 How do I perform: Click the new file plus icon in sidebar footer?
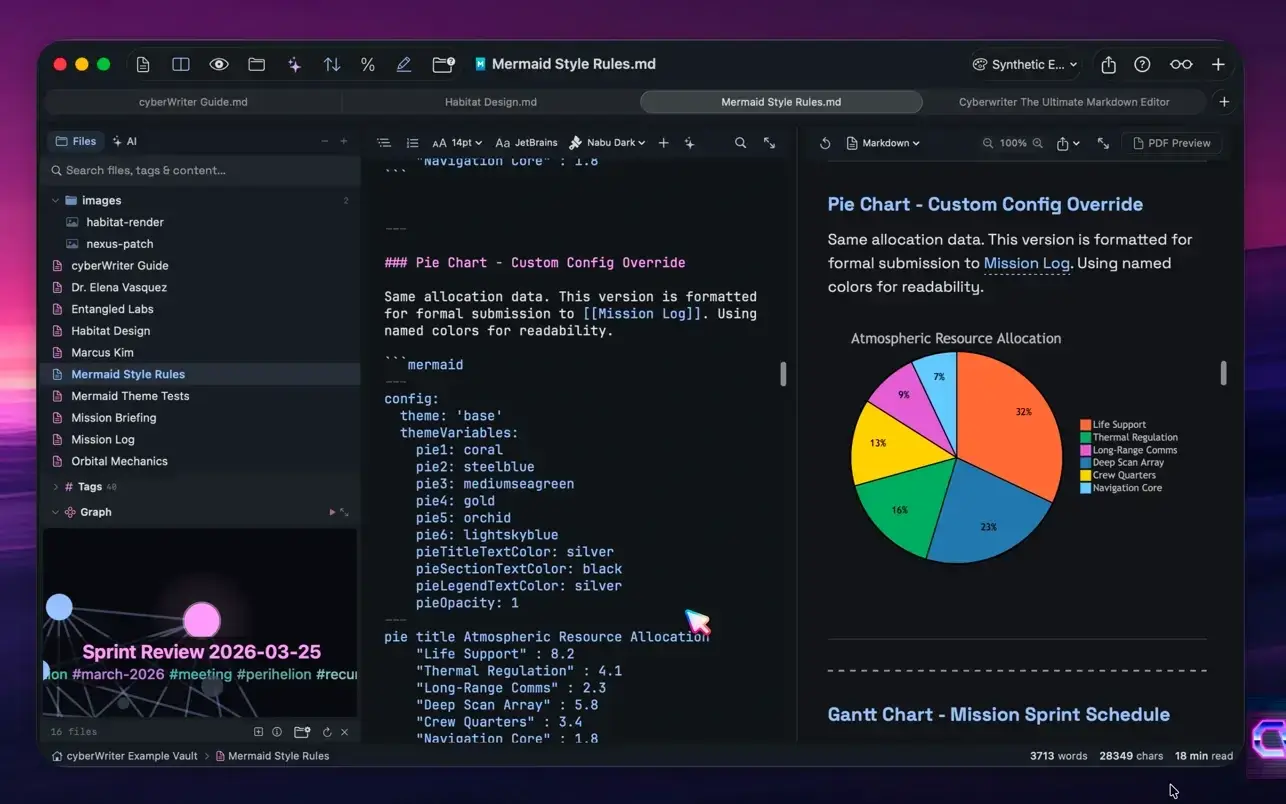pos(259,732)
